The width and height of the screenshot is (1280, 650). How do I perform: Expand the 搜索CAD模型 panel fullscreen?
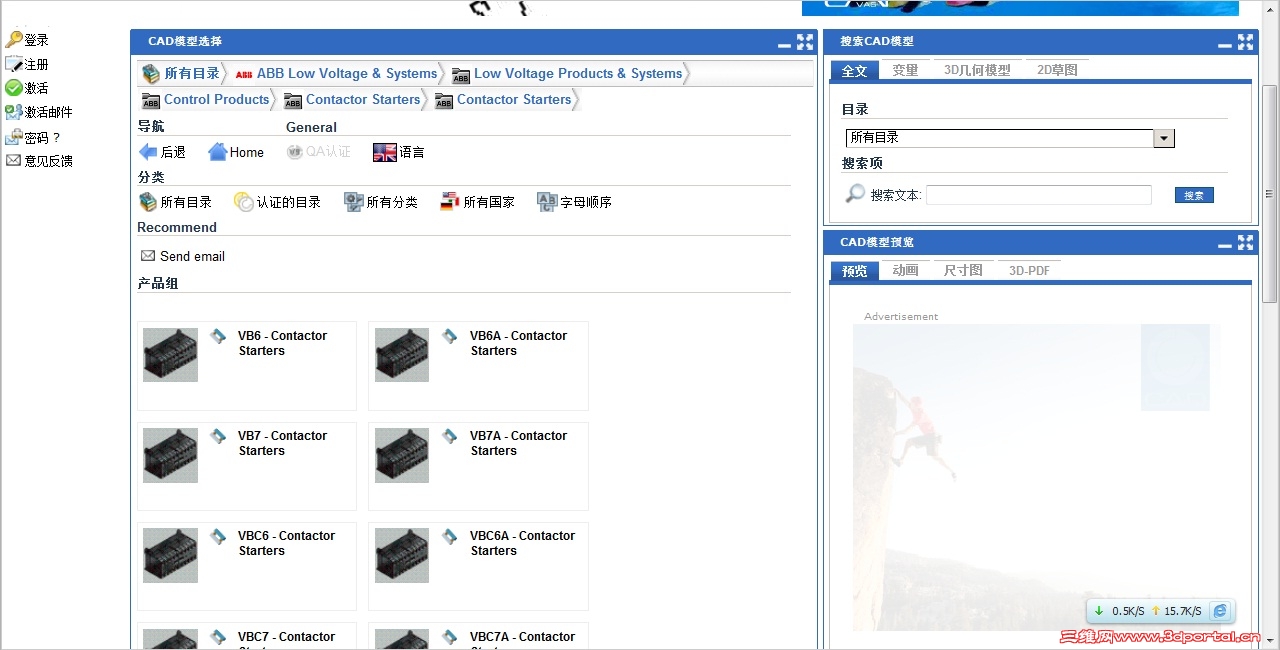click(x=1245, y=42)
